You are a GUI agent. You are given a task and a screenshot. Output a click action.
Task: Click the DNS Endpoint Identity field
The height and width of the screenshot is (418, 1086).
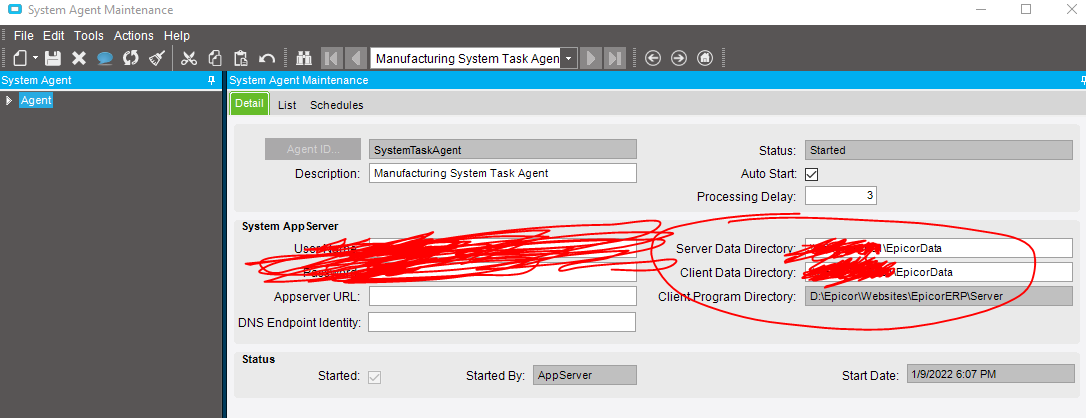(502, 322)
